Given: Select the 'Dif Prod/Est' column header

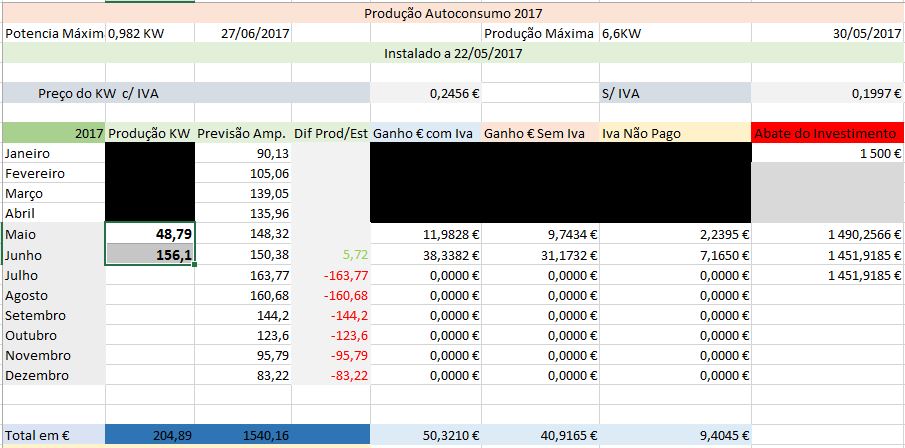Looking at the screenshot, I should point(331,133).
